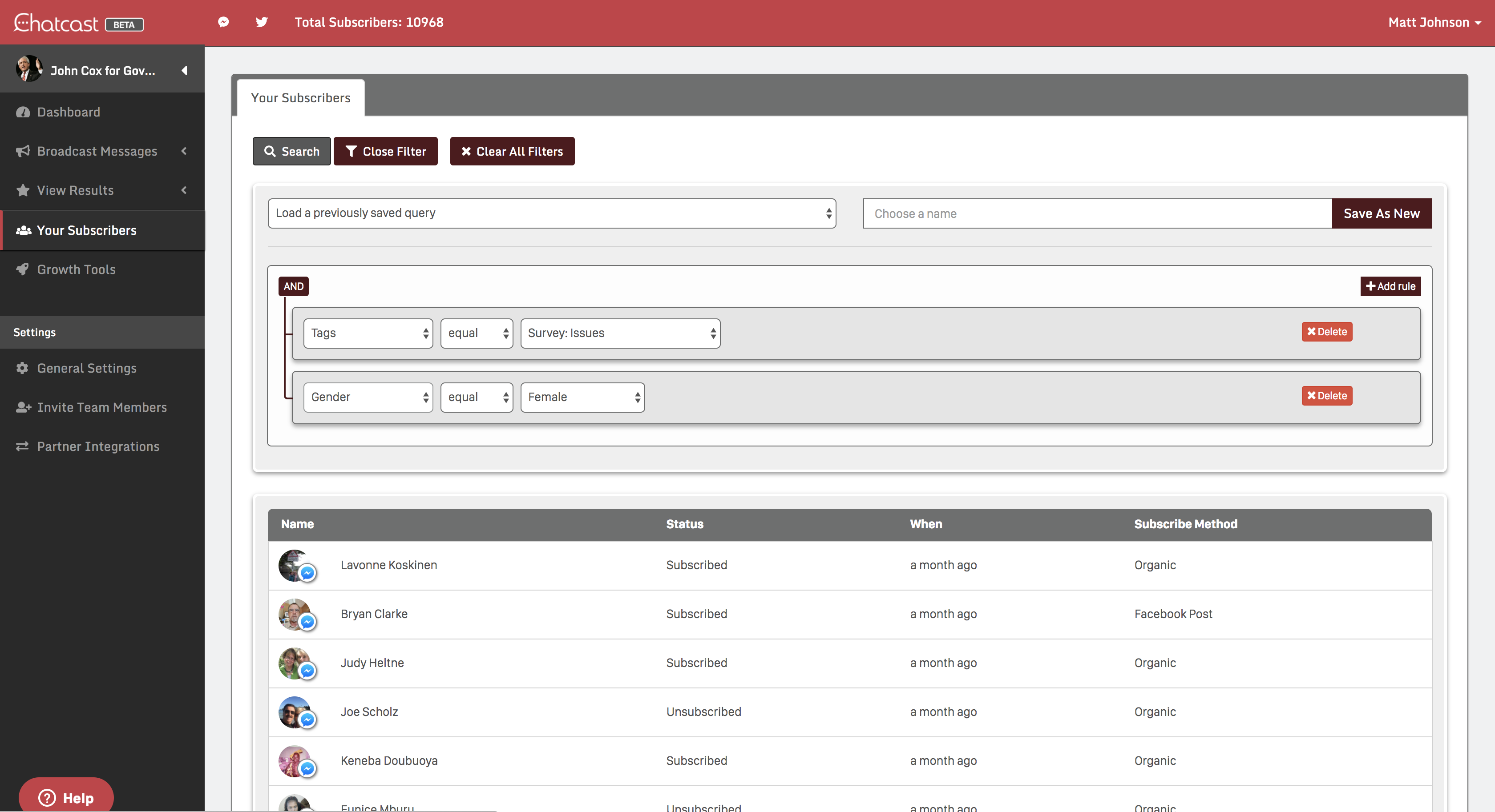Collapse sidebar with the John Cox arrow
1495x812 pixels.
184,70
